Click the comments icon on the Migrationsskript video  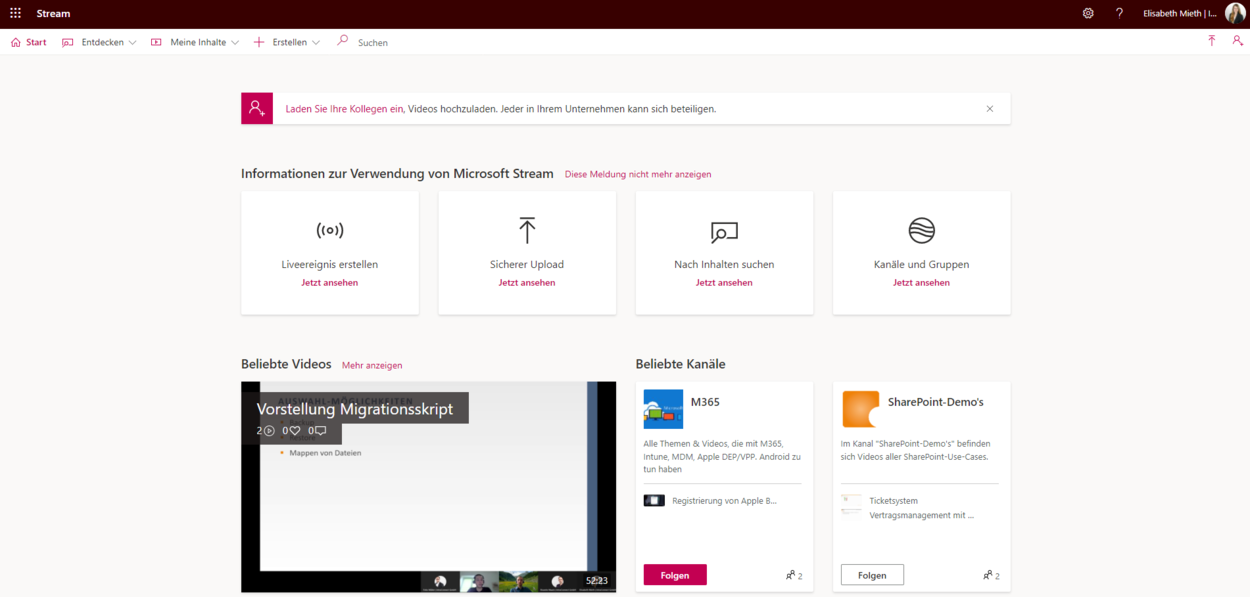pyautogui.click(x=321, y=431)
